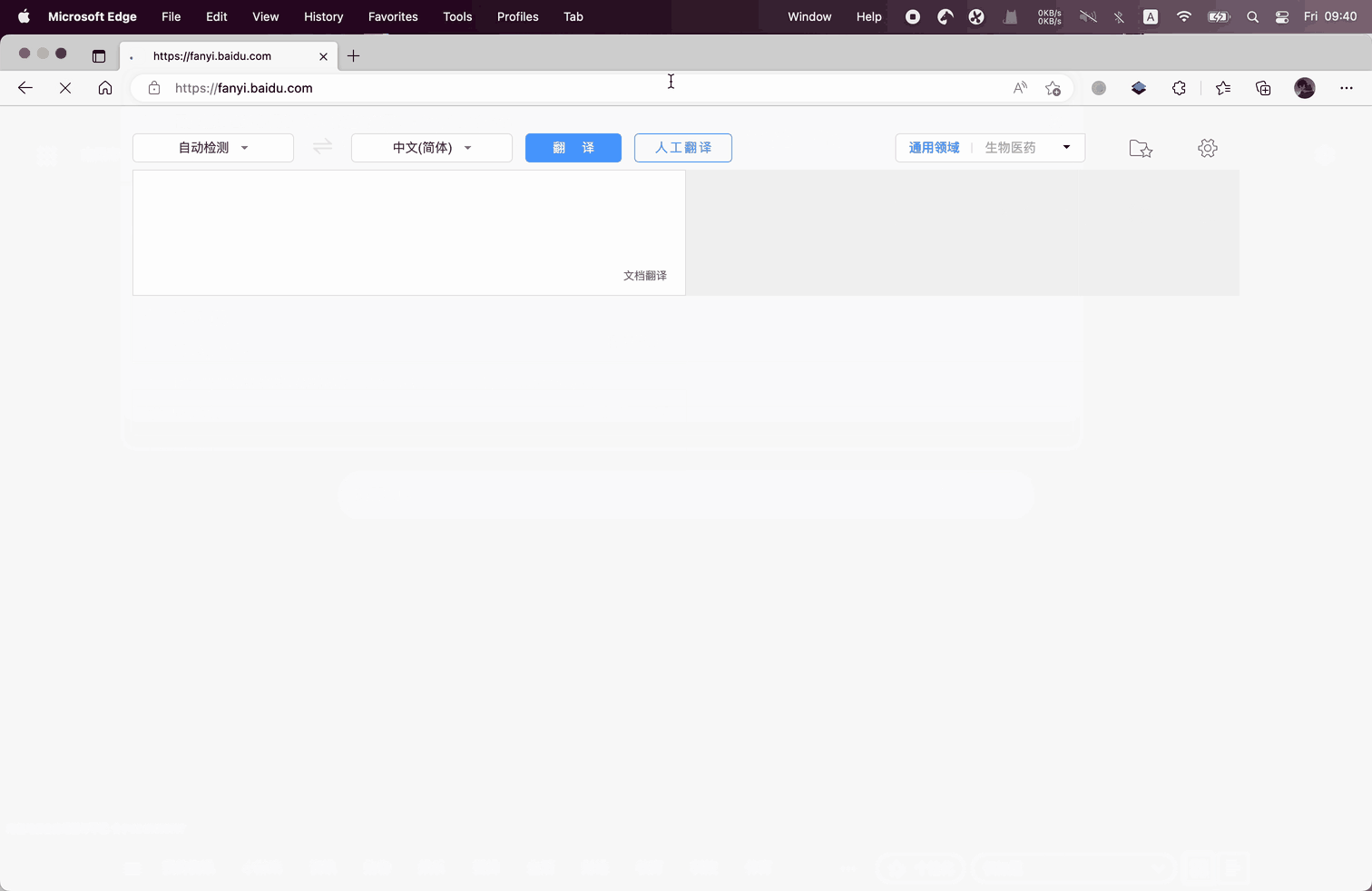The width and height of the screenshot is (1372, 891).
Task: Open the translation favorites folder
Action: (x=1141, y=148)
